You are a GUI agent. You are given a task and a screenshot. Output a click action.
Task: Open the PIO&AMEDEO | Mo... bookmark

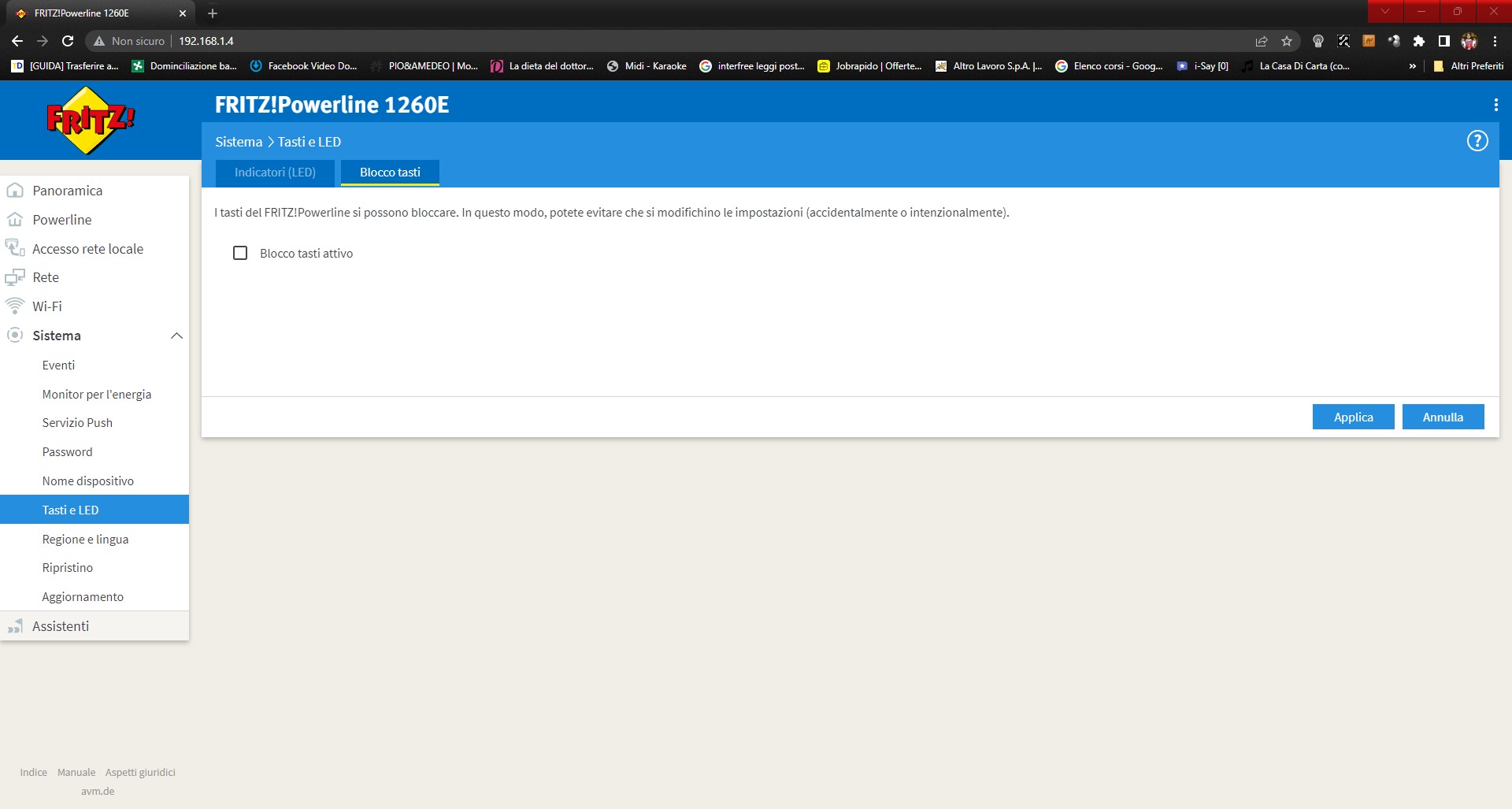tap(424, 66)
